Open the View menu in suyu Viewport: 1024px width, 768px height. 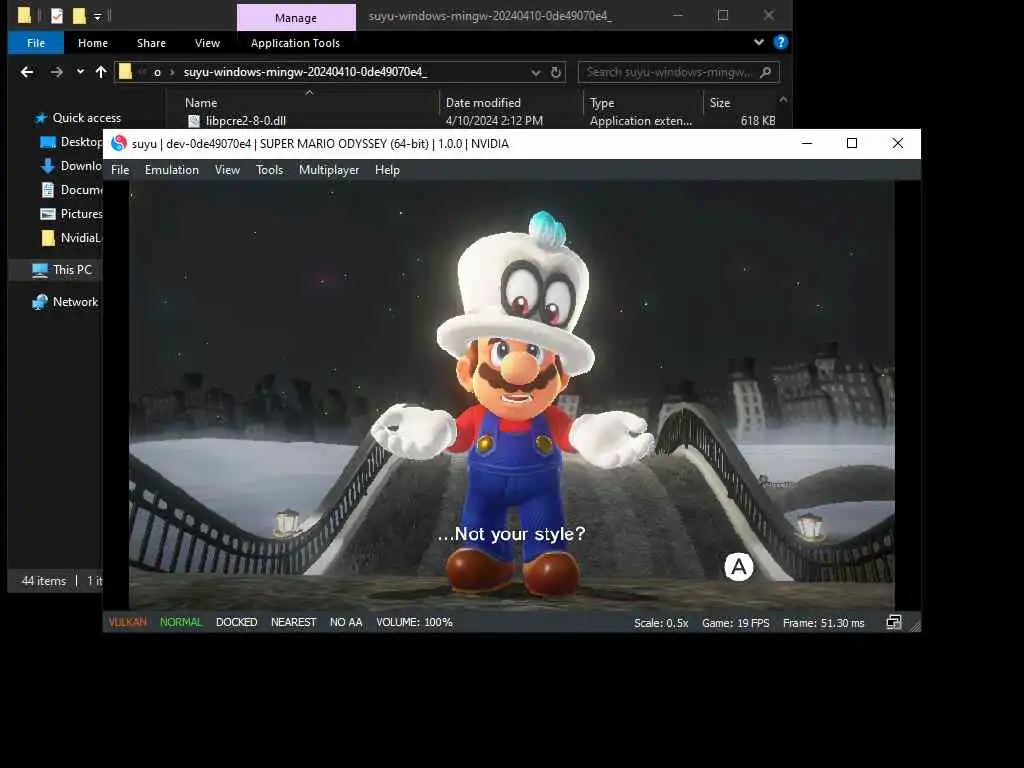[227, 170]
